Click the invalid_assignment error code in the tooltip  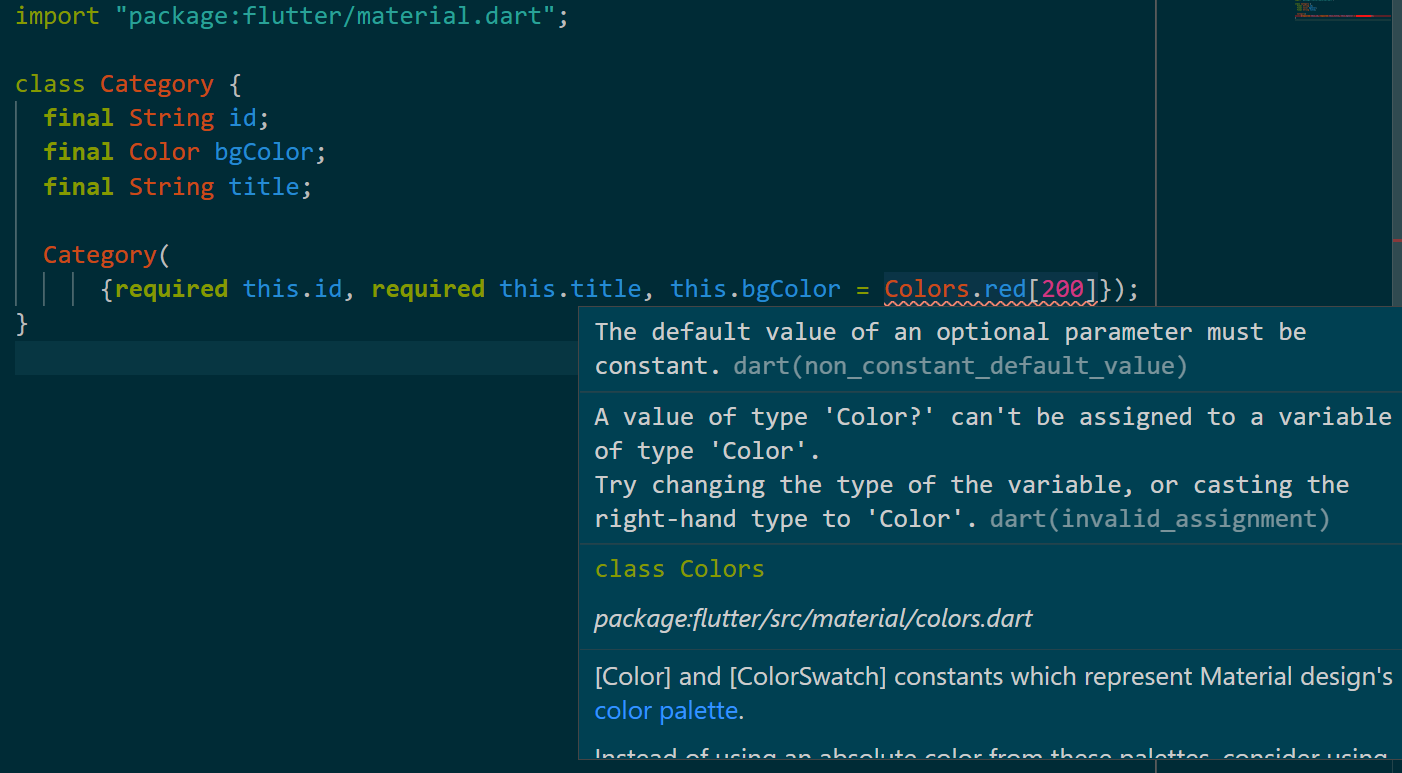tap(1160, 519)
